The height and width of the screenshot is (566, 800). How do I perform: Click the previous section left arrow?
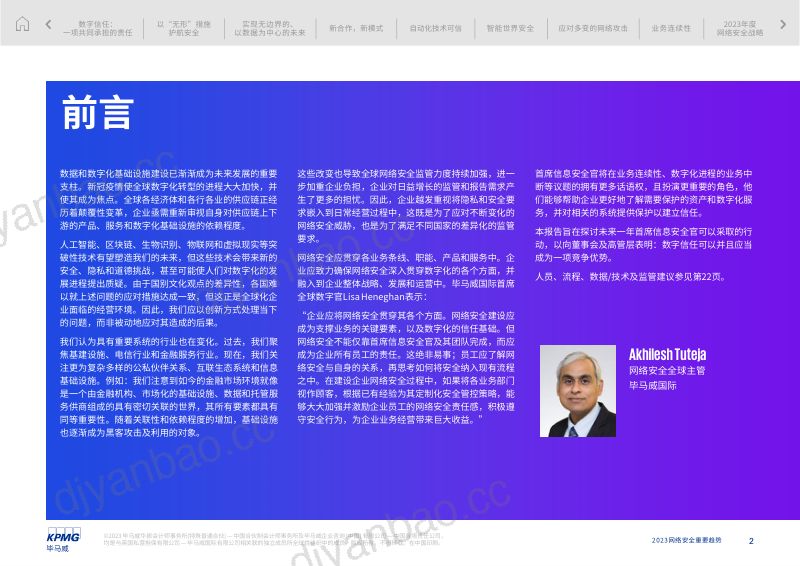pos(48,24)
